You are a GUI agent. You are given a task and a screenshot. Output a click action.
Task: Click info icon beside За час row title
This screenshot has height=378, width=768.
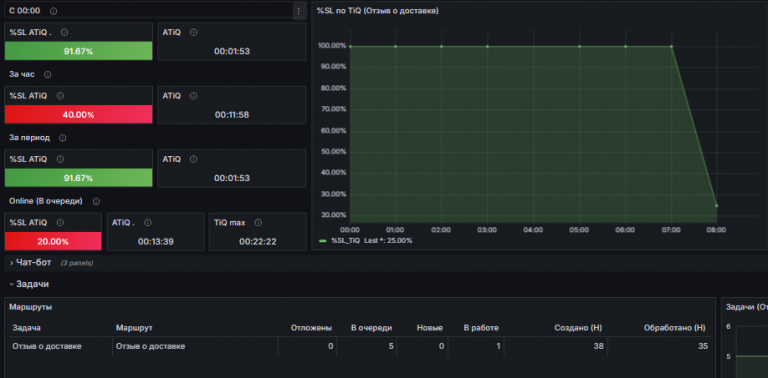pos(48,74)
